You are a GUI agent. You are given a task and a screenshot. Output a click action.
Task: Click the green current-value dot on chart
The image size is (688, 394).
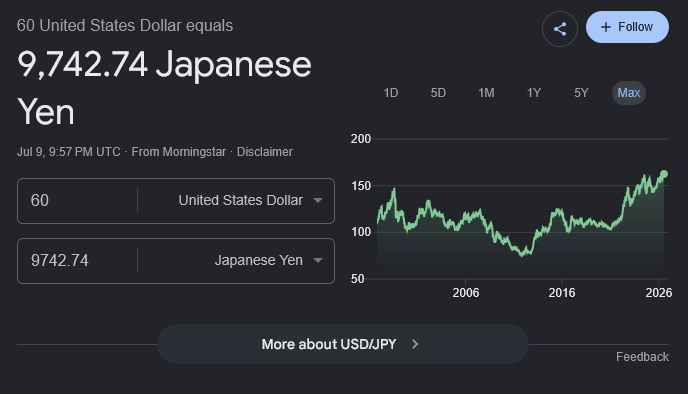[664, 174]
